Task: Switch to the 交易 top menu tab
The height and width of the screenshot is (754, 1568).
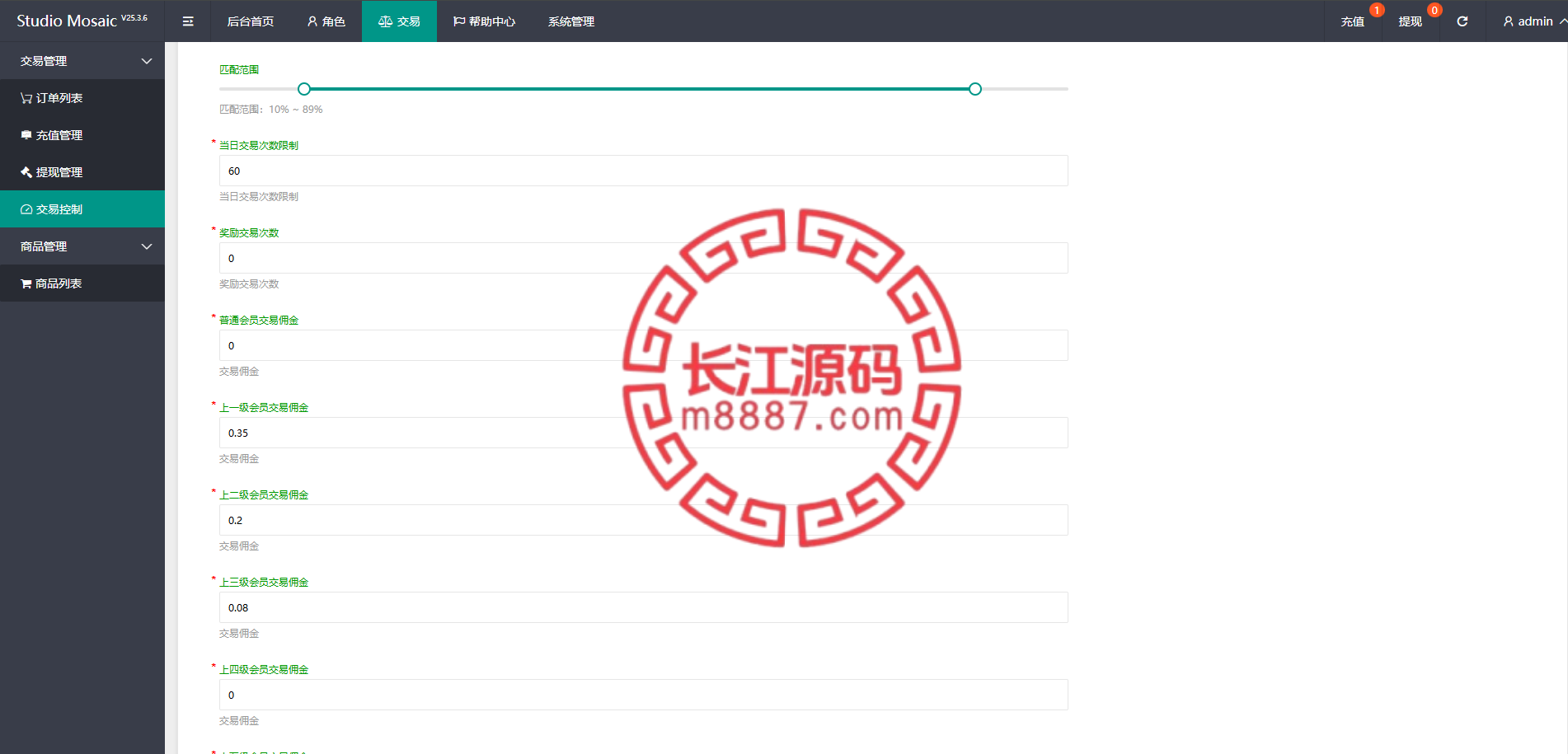Action: click(x=399, y=21)
